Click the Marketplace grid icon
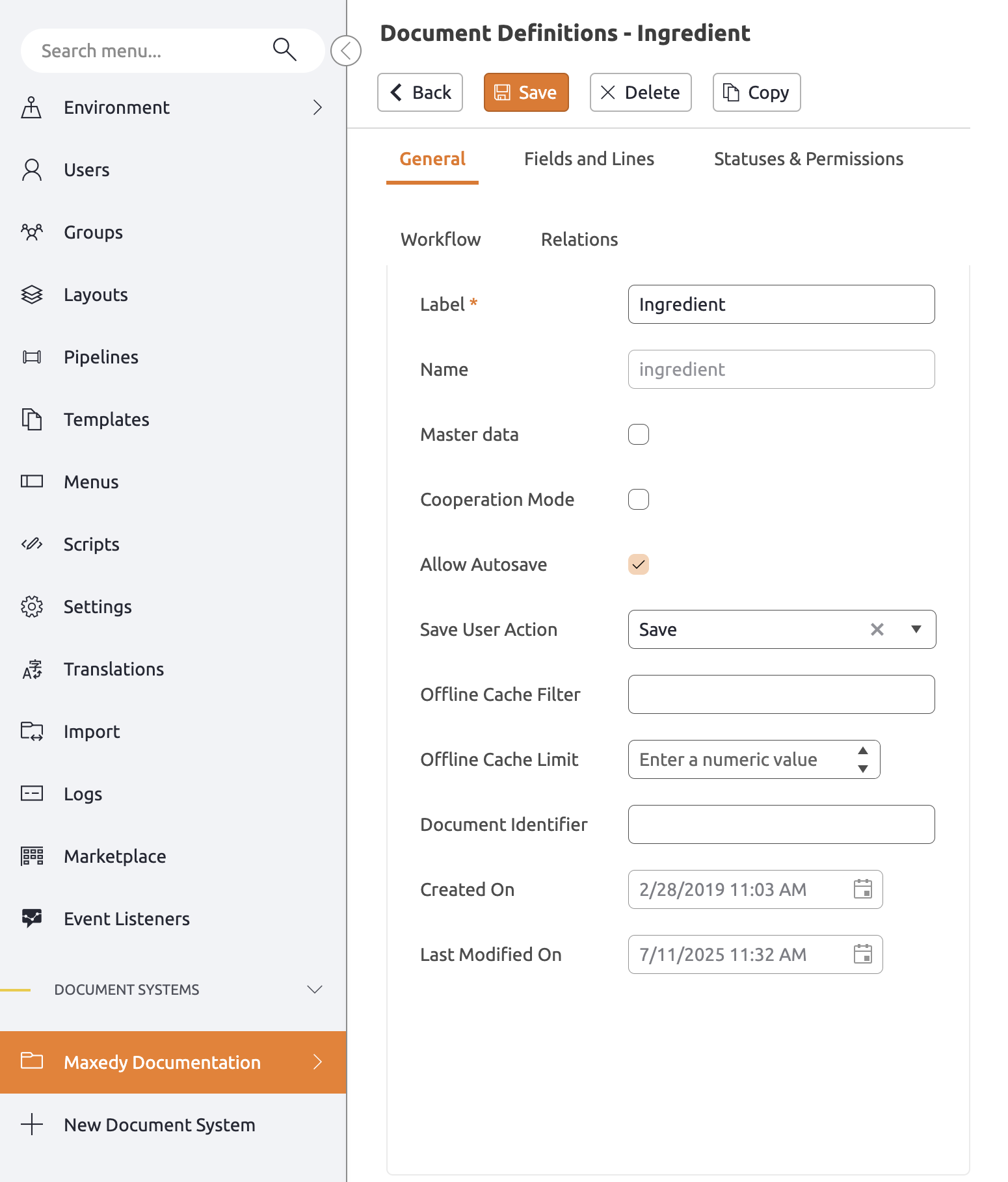 click(x=31, y=856)
